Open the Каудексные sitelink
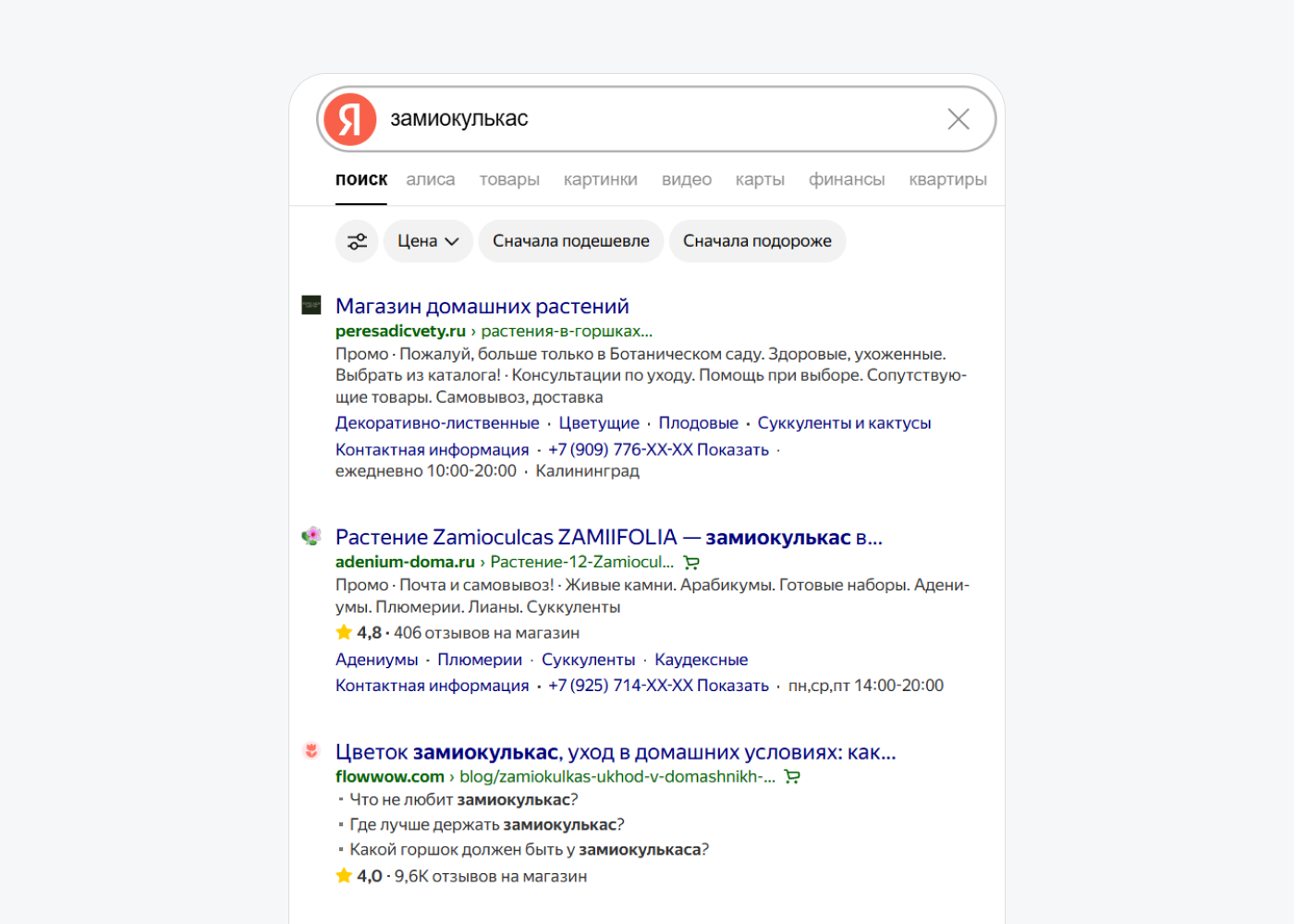Screen dimensions: 1294x924 [x=702, y=660]
